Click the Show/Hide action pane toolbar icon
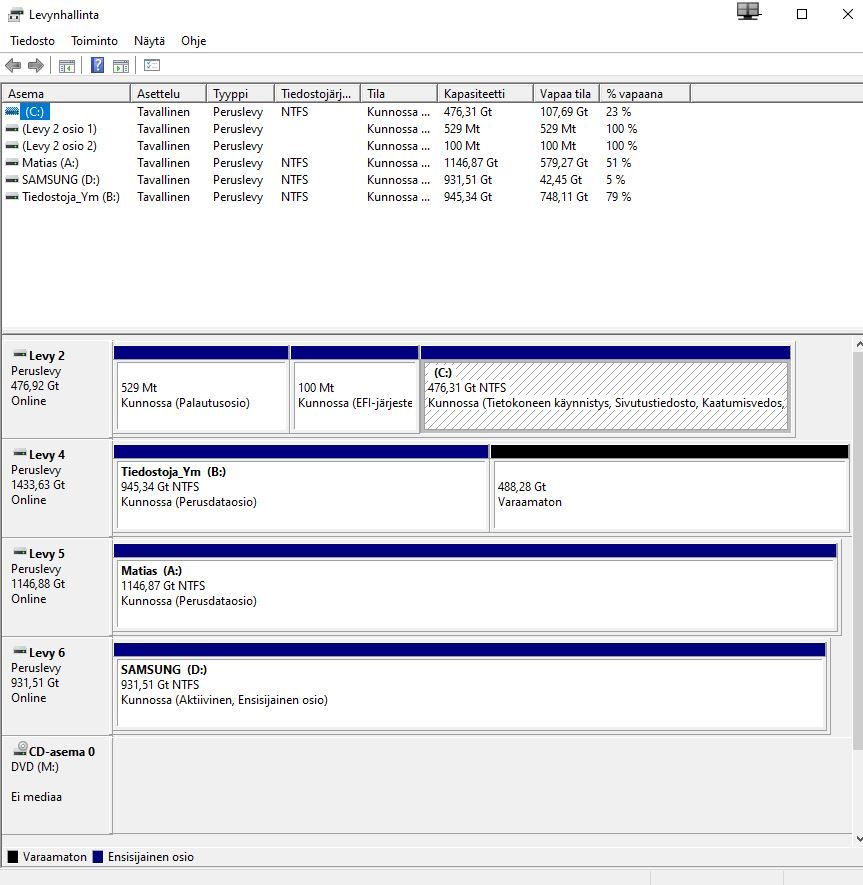Viewport: 863px width, 885px height. pyautogui.click(x=121, y=65)
